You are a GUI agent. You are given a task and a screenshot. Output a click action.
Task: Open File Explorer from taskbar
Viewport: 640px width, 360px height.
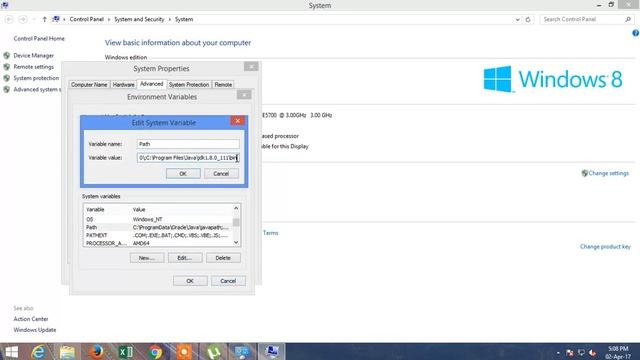point(67,351)
